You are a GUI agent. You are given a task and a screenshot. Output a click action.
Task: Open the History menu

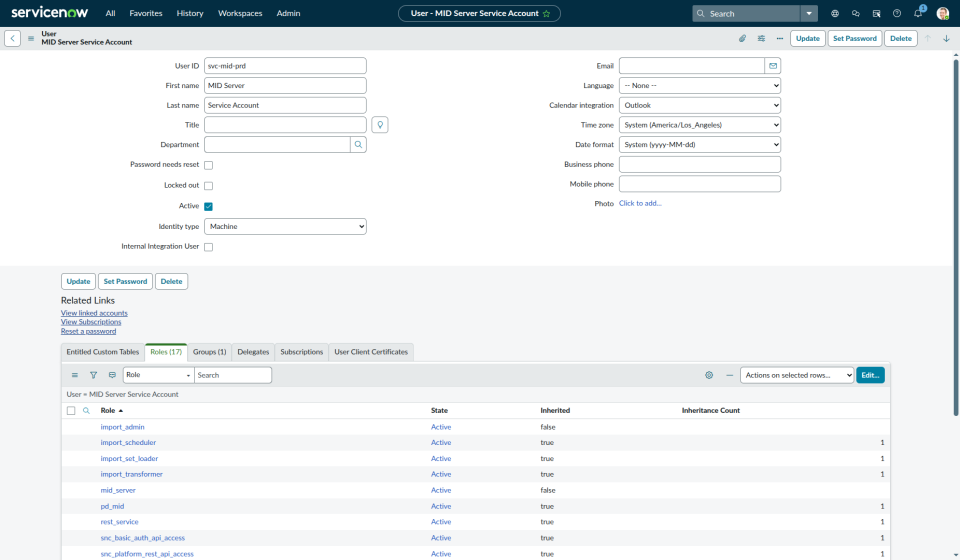click(190, 13)
